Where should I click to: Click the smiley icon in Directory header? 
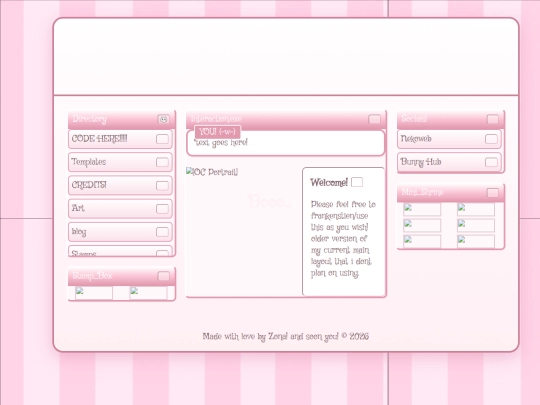164,119
